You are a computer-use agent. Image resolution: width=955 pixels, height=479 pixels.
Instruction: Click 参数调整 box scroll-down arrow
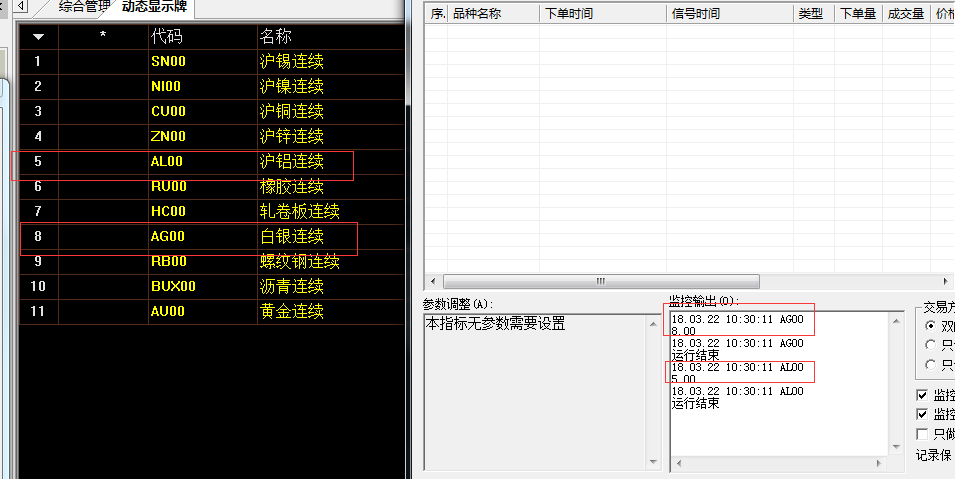[x=654, y=461]
